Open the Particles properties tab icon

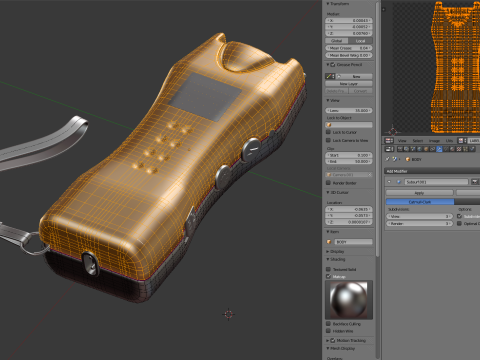click(465, 149)
